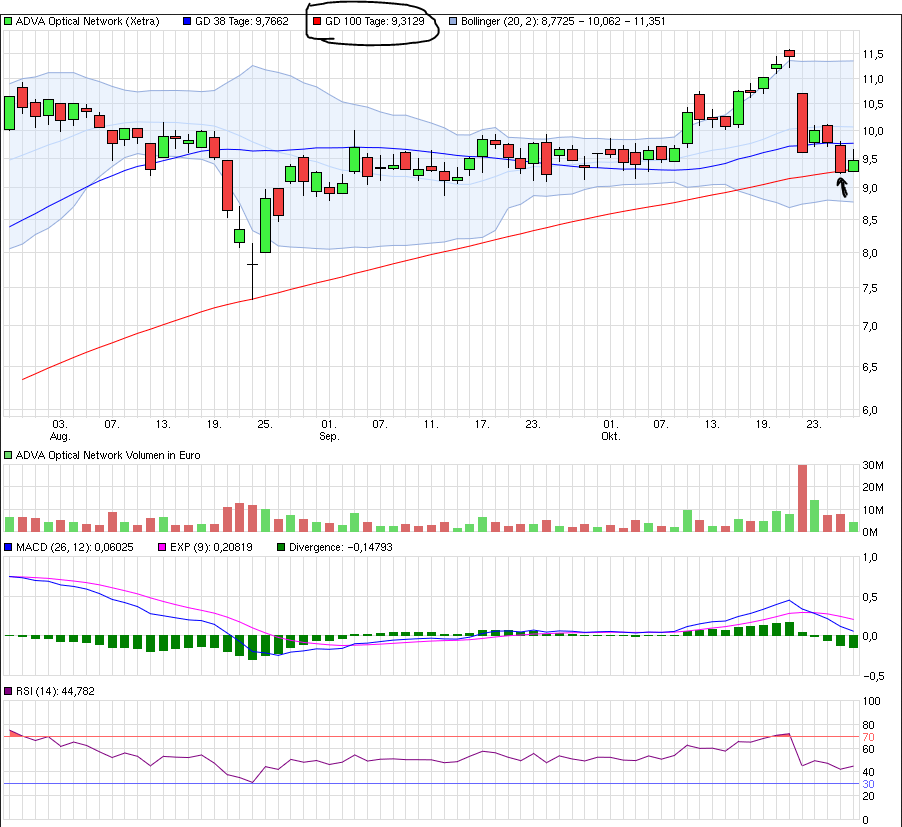Screen dimensions: 902x827
Task: Click the '03. Aug.' date axis label
Action: pyautogui.click(x=60, y=430)
